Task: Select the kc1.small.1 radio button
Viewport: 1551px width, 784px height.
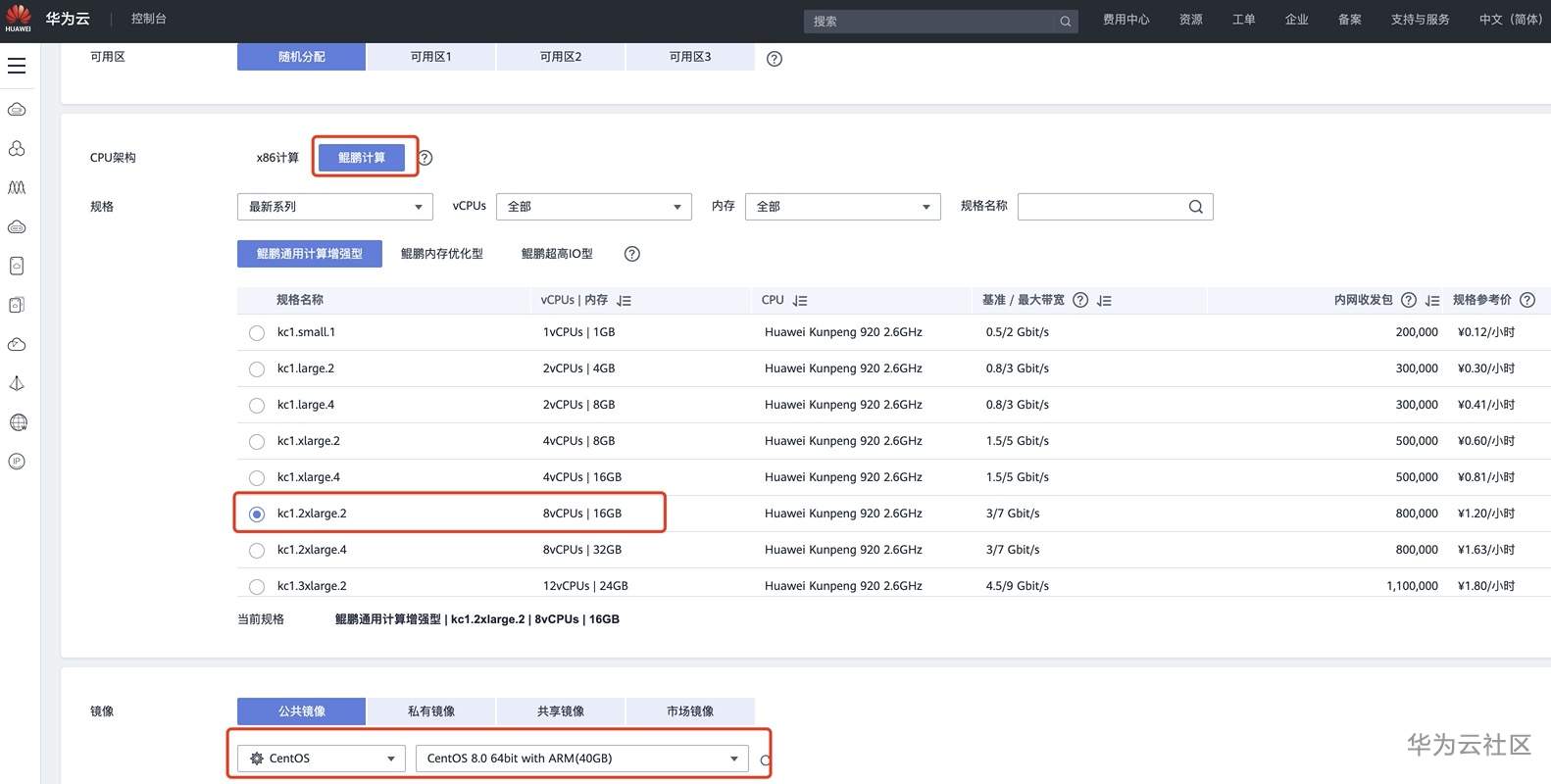Action: coord(257,333)
